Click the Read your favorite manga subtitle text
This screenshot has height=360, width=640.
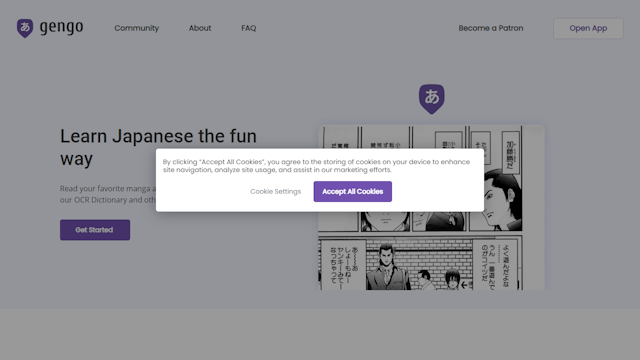108,194
